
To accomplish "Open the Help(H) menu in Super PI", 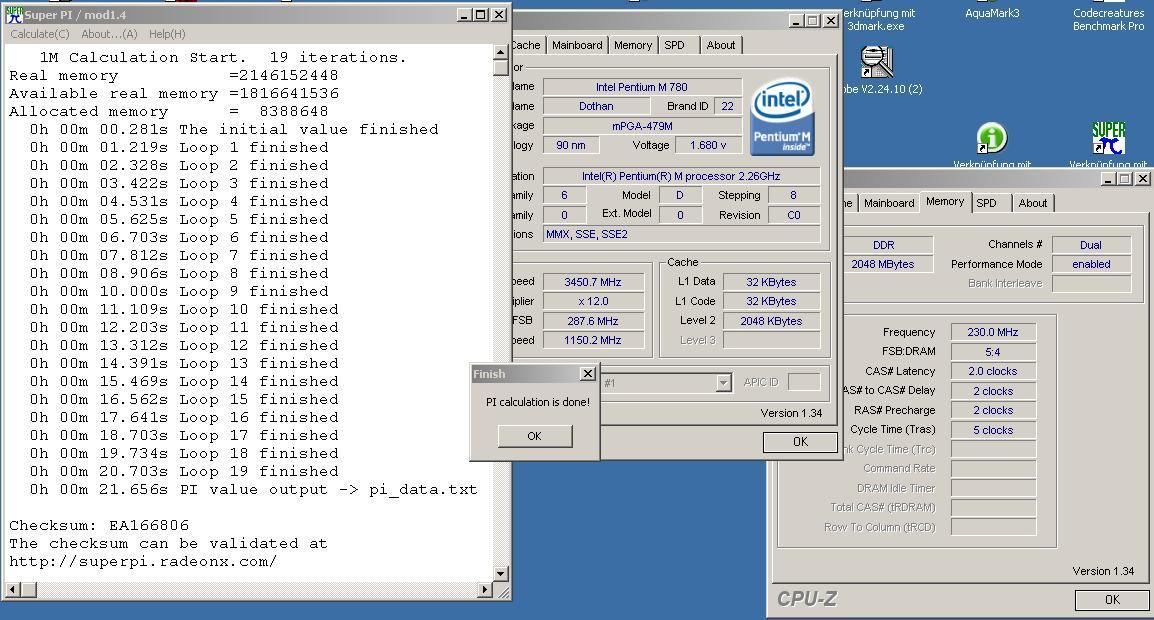I will [x=167, y=34].
